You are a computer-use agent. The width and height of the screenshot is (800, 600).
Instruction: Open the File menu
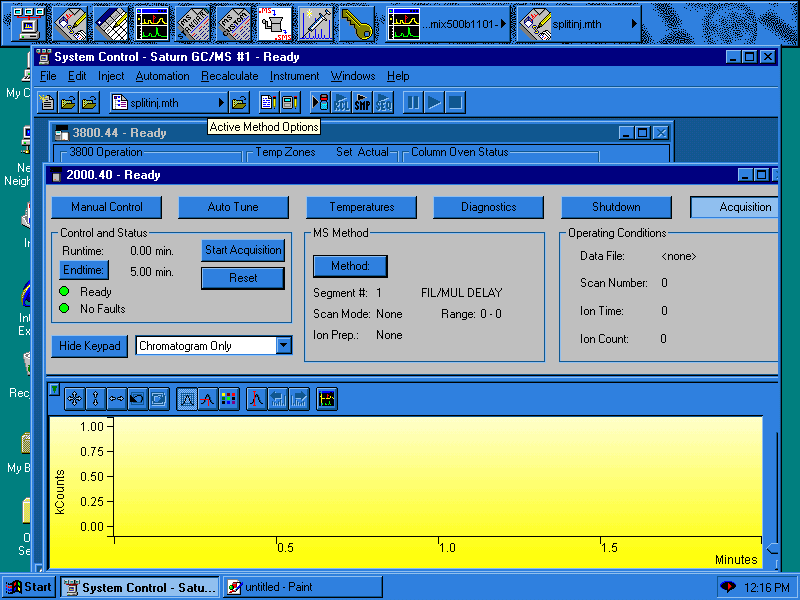click(x=48, y=77)
